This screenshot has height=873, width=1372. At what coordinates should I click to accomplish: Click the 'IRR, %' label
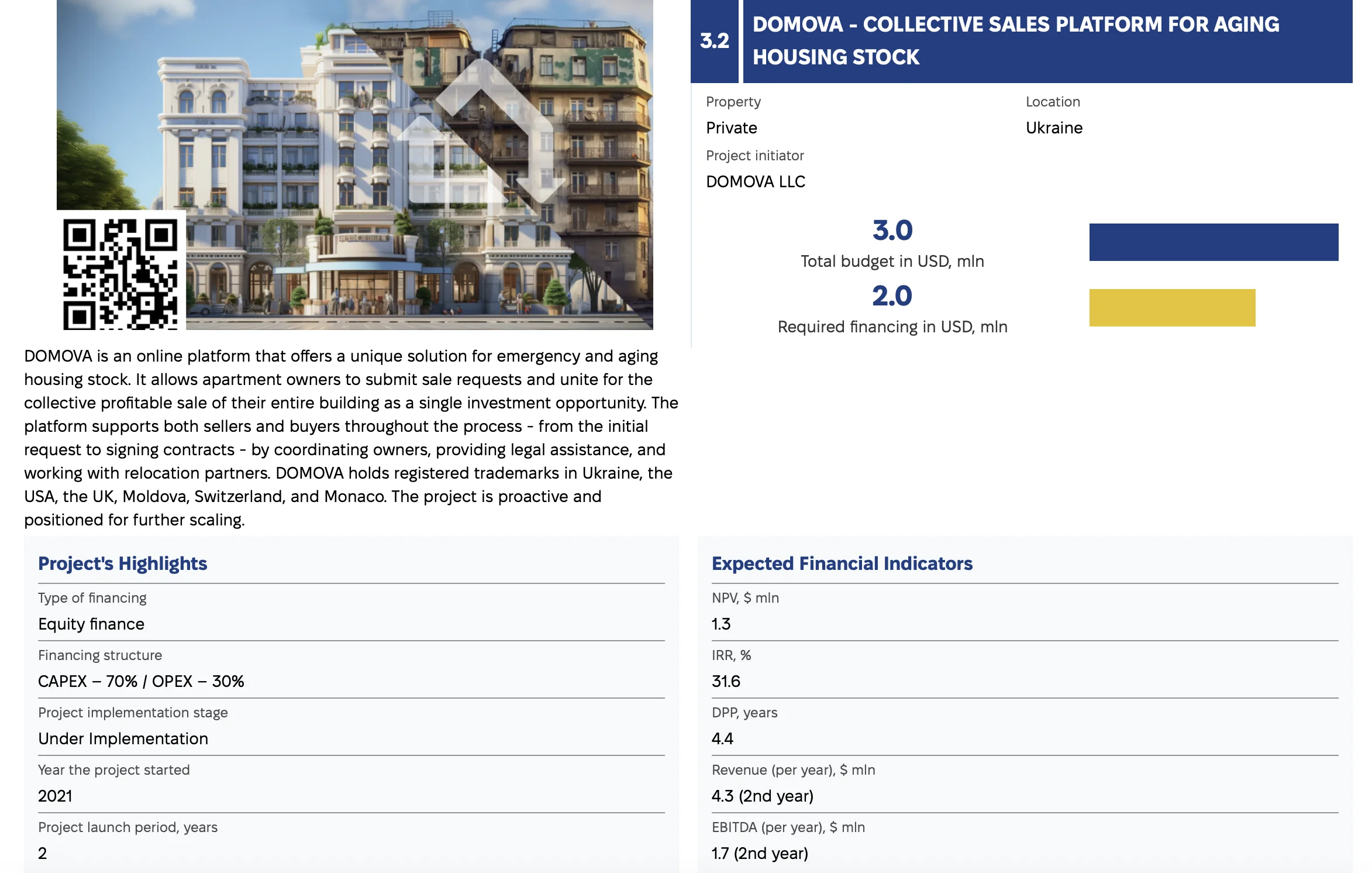coord(731,655)
